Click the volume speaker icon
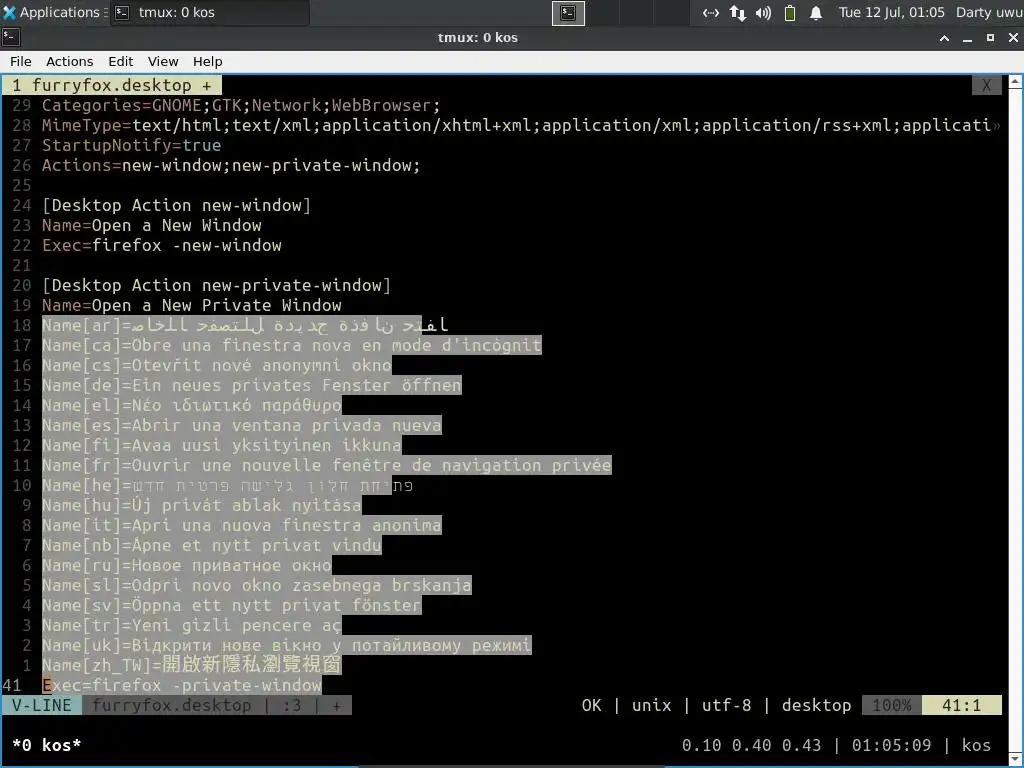The image size is (1024, 768). coord(763,12)
